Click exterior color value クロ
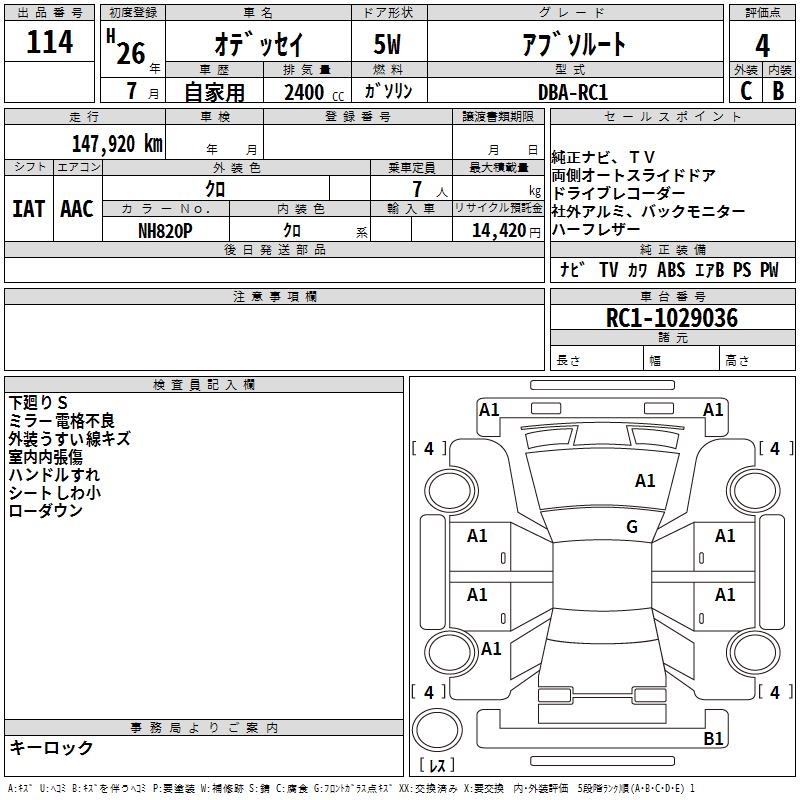Viewport: 800px width, 800px height. click(215, 189)
